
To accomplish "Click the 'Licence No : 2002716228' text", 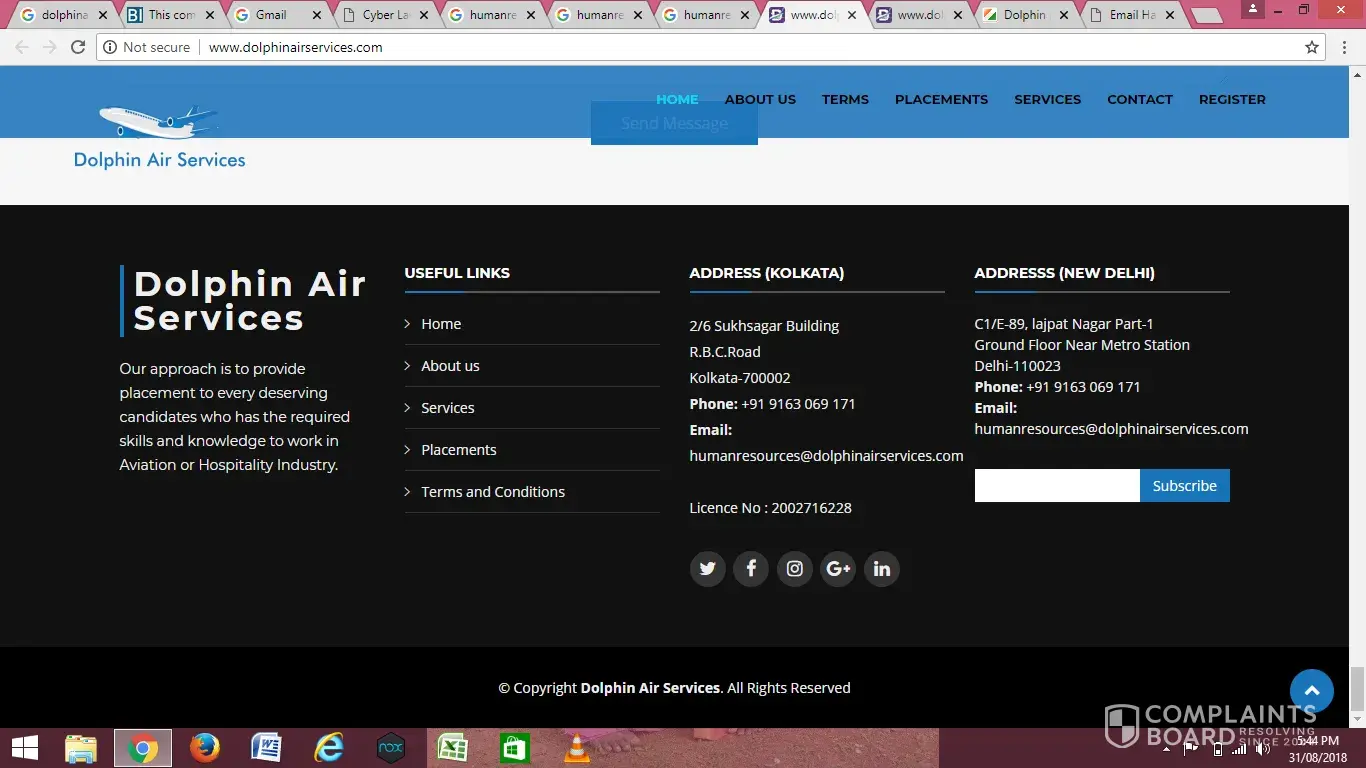I will pos(771,508).
